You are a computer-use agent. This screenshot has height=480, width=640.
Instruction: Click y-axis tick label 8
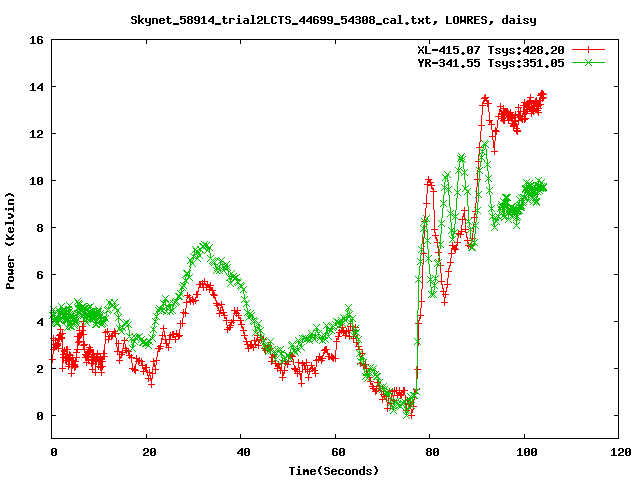click(40, 228)
